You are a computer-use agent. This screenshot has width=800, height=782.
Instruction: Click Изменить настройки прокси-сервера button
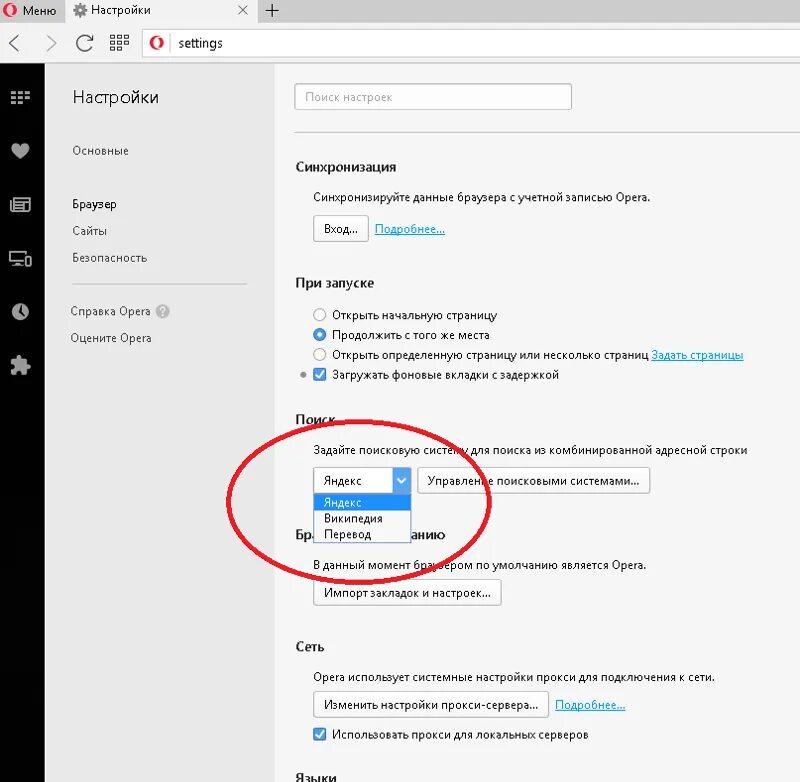[431, 704]
